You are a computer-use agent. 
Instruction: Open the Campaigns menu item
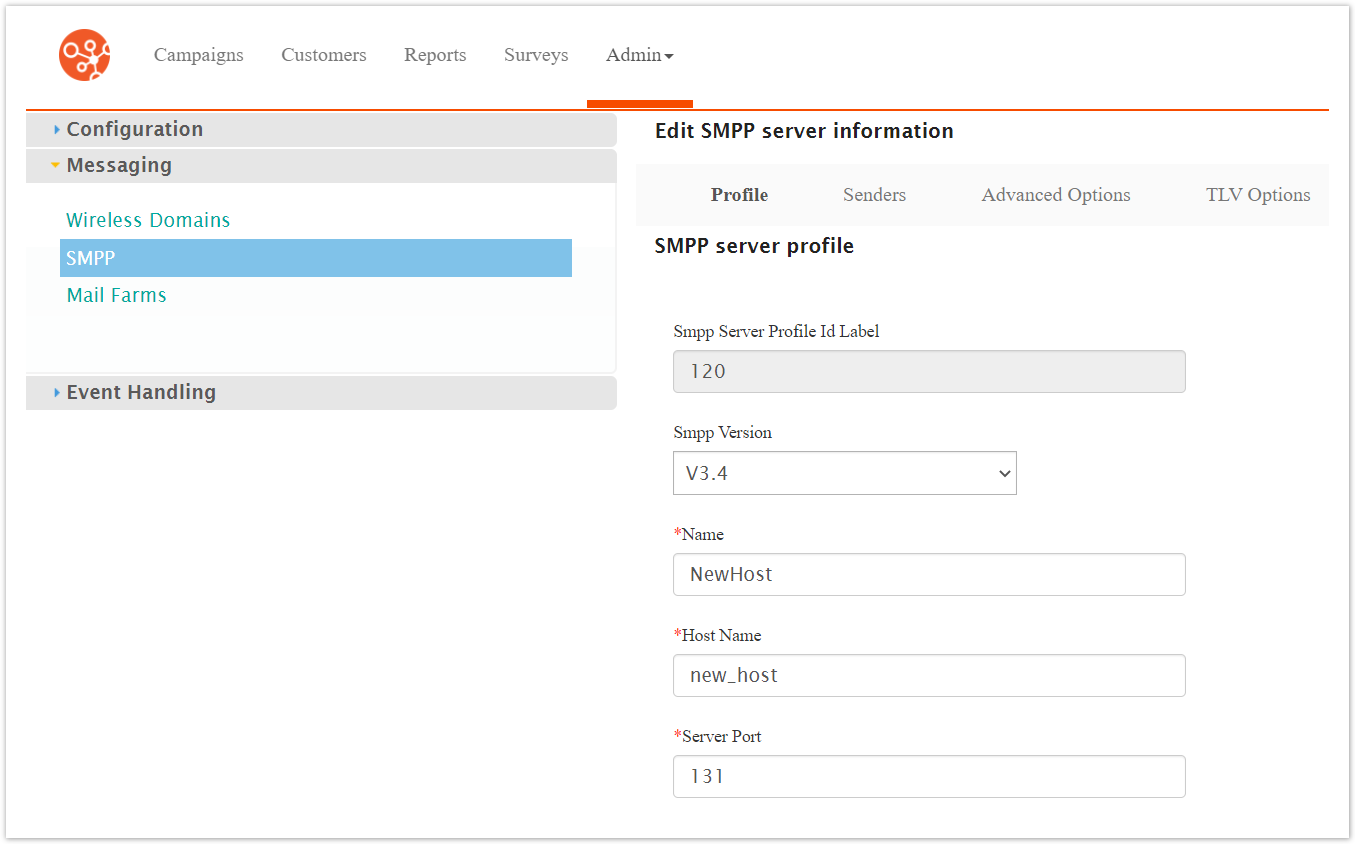point(198,55)
